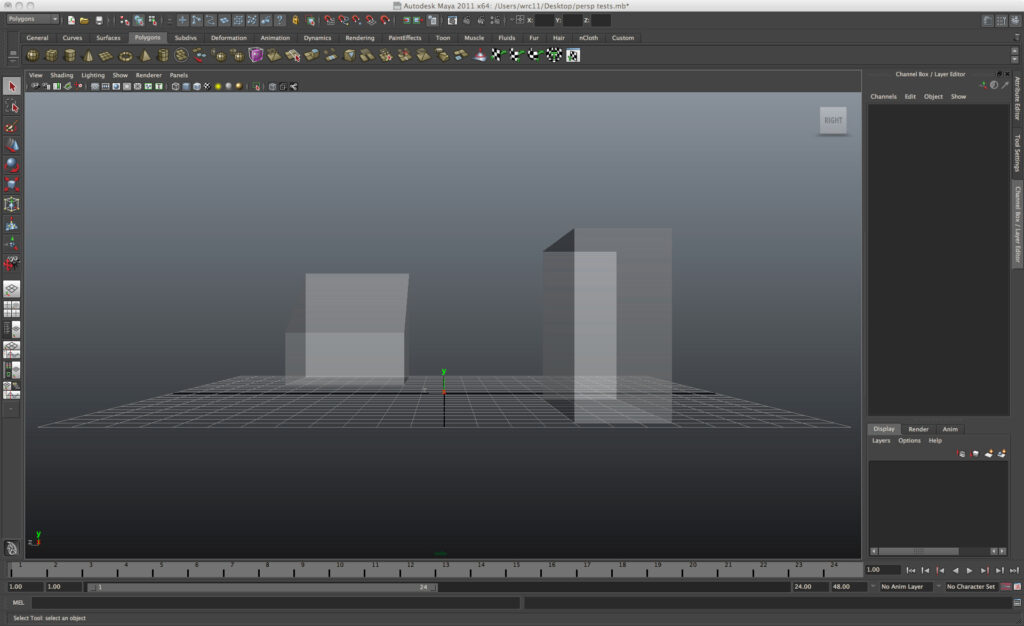
Task: Open the No Anim Layer dropdown
Action: coord(905,587)
